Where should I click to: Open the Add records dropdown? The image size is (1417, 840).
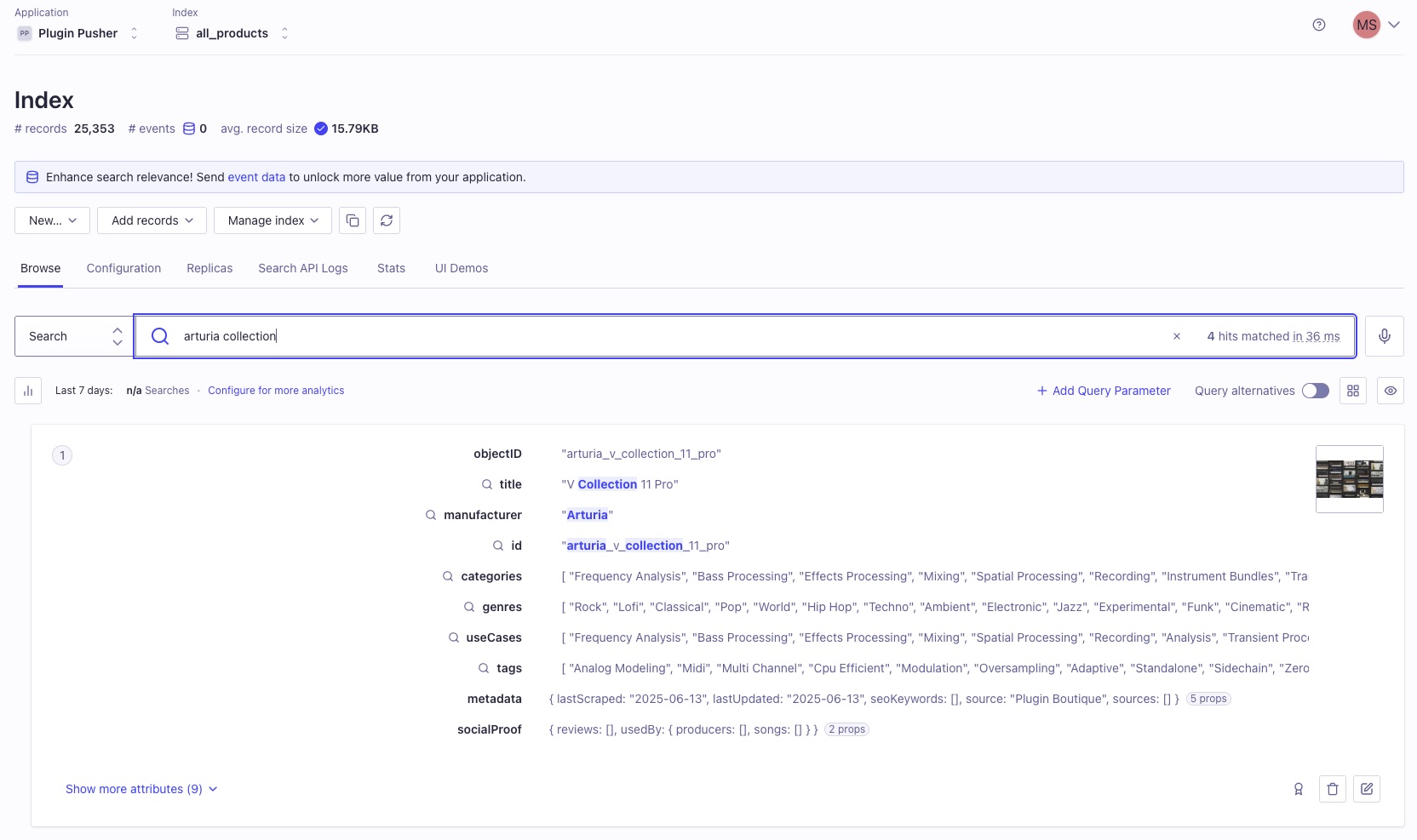[152, 220]
